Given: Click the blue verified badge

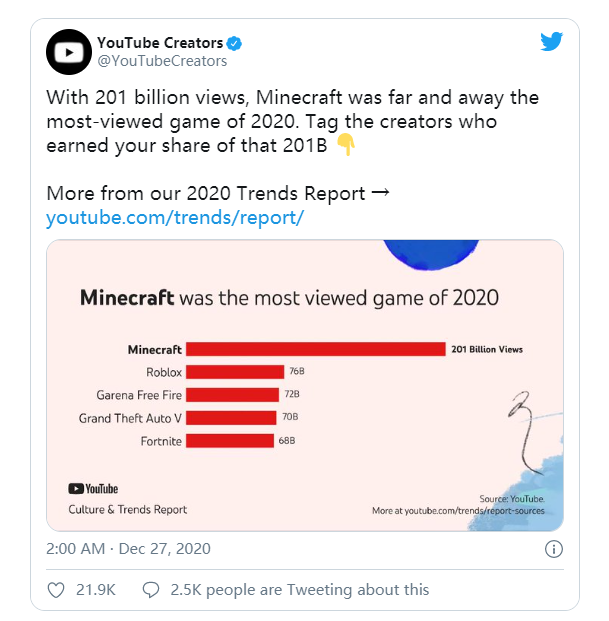Looking at the screenshot, I should (x=235, y=43).
